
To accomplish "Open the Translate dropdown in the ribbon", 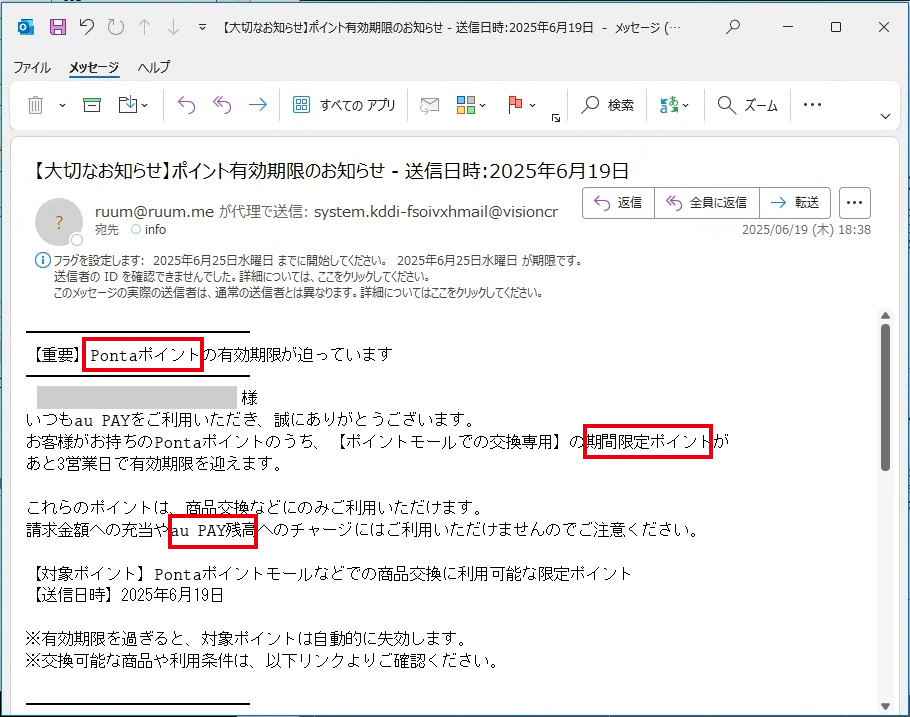I will tap(674, 105).
